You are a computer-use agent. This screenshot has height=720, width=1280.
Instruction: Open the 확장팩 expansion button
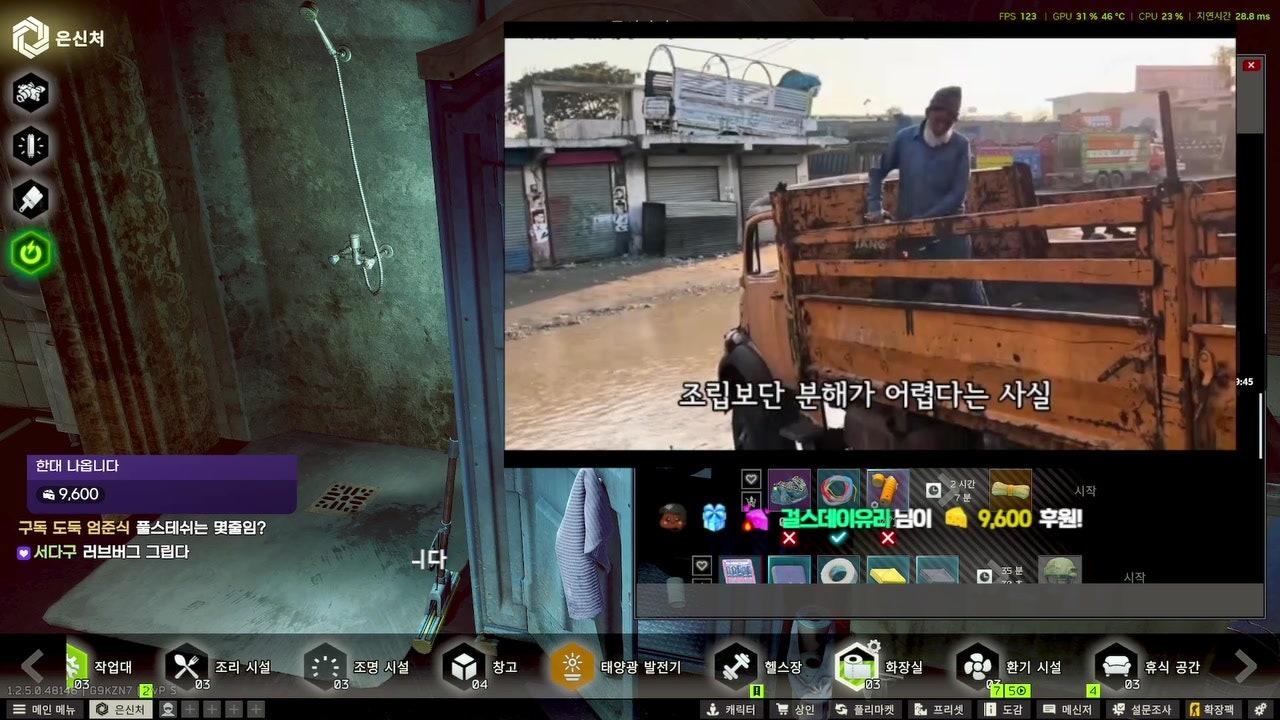point(1212,710)
